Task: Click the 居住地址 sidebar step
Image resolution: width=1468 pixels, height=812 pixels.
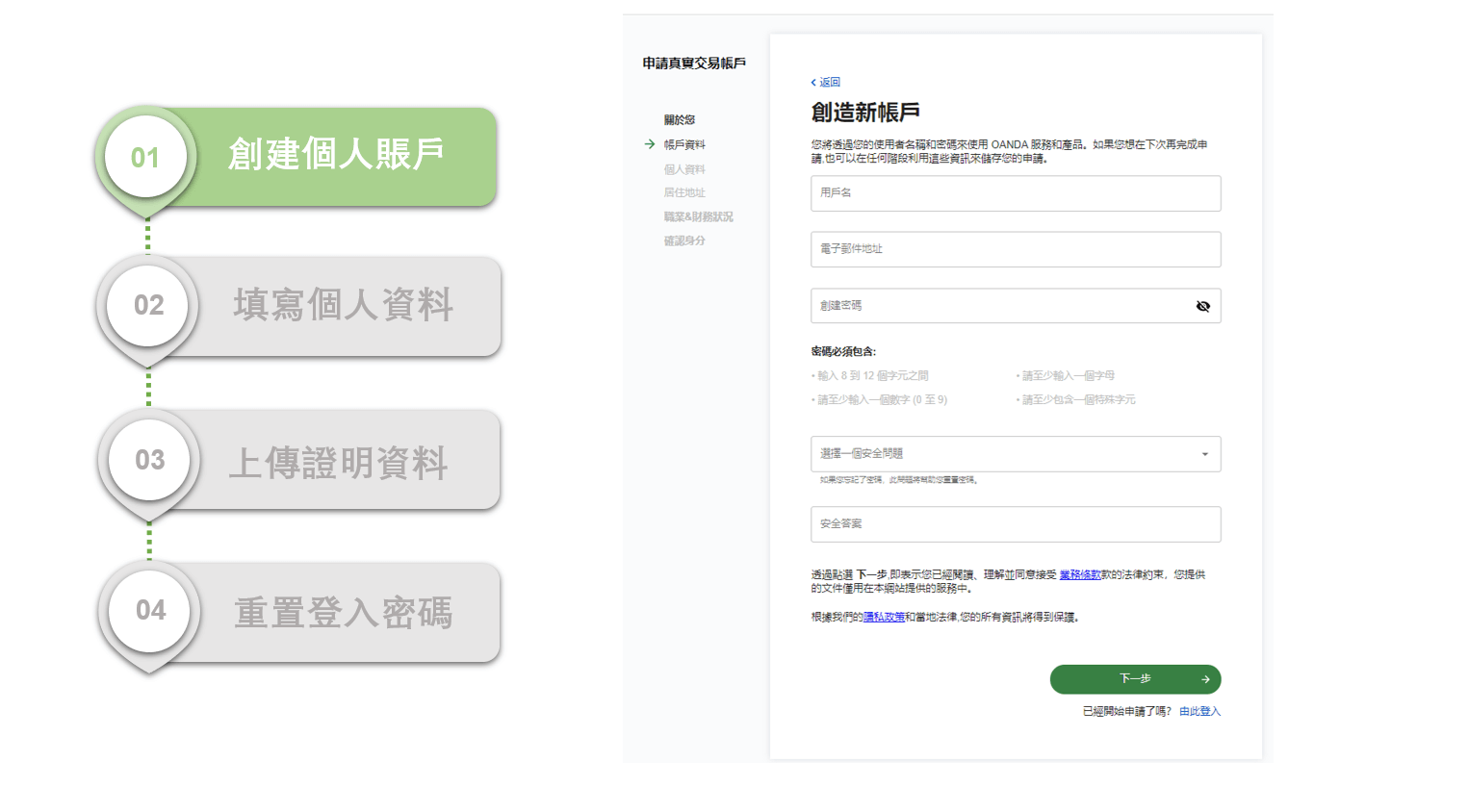Action: pos(684,192)
